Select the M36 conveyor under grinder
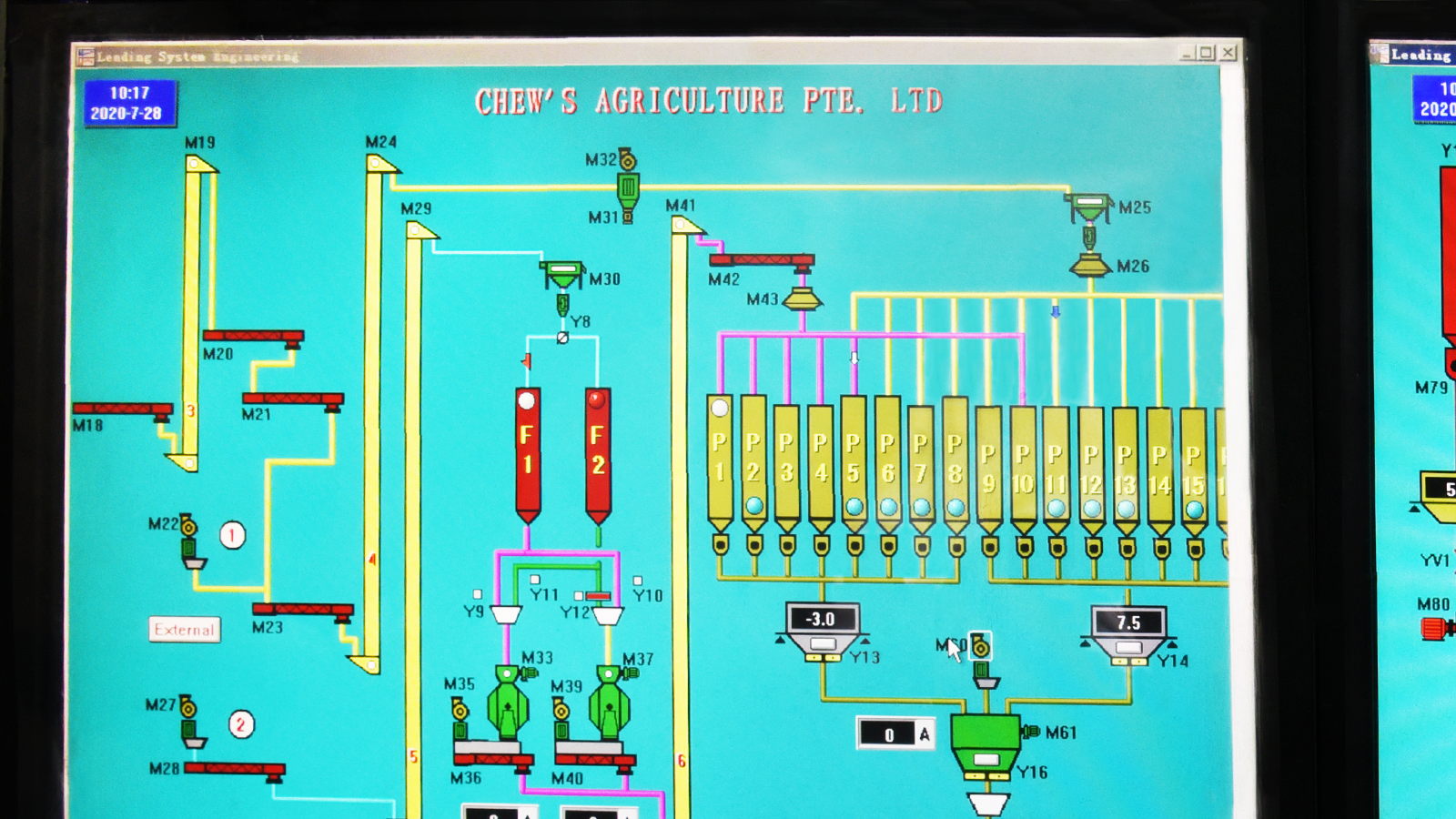 click(493, 759)
